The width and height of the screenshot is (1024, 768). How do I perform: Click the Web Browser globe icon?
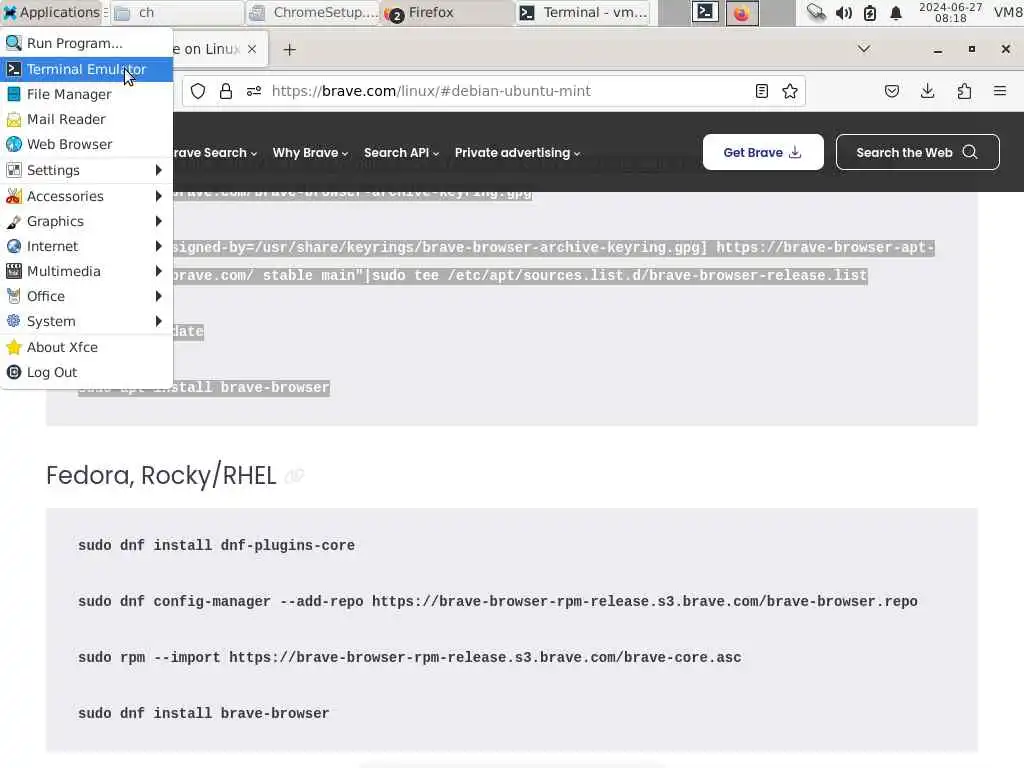[x=14, y=144]
